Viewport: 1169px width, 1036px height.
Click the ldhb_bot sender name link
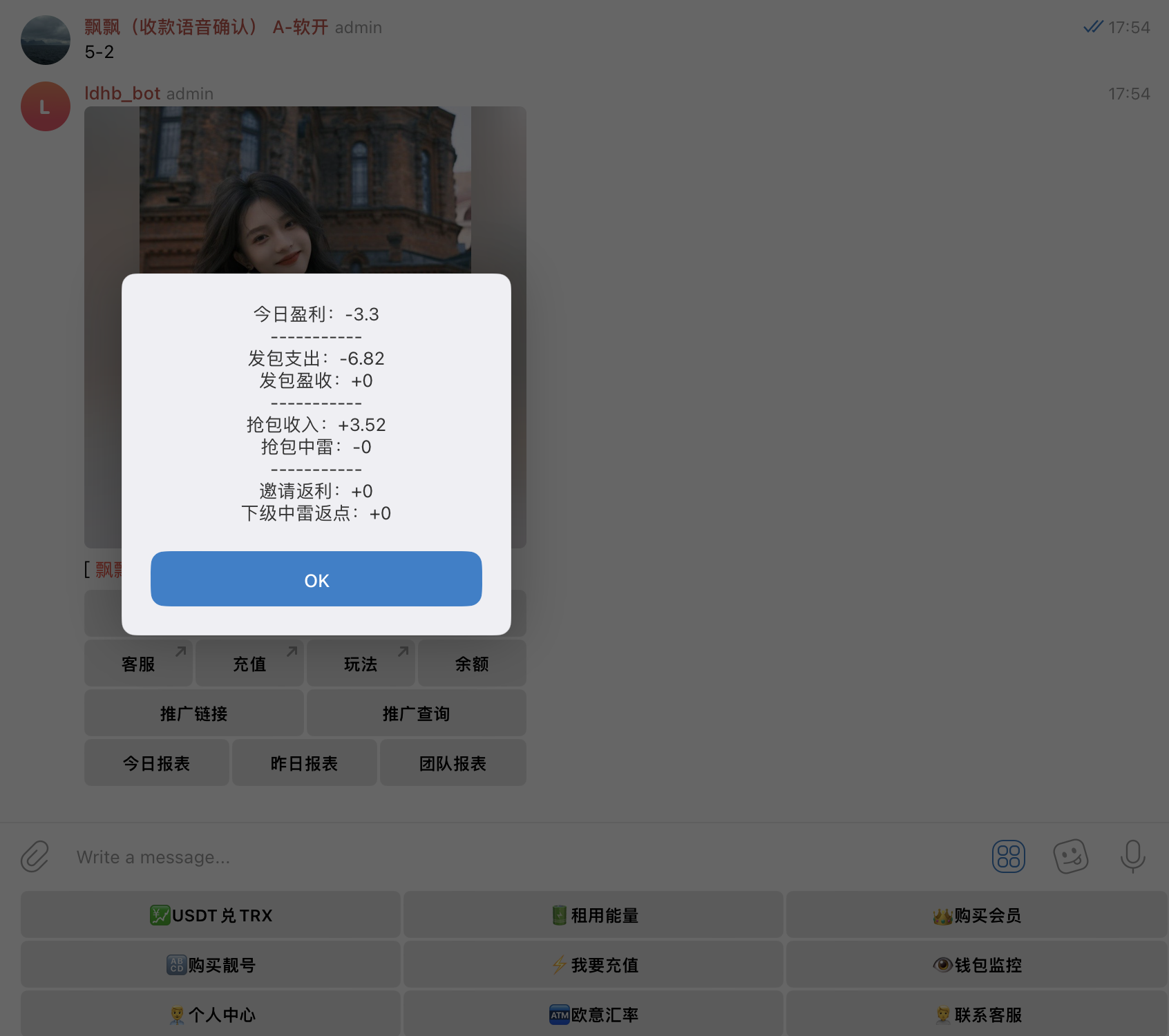[122, 93]
